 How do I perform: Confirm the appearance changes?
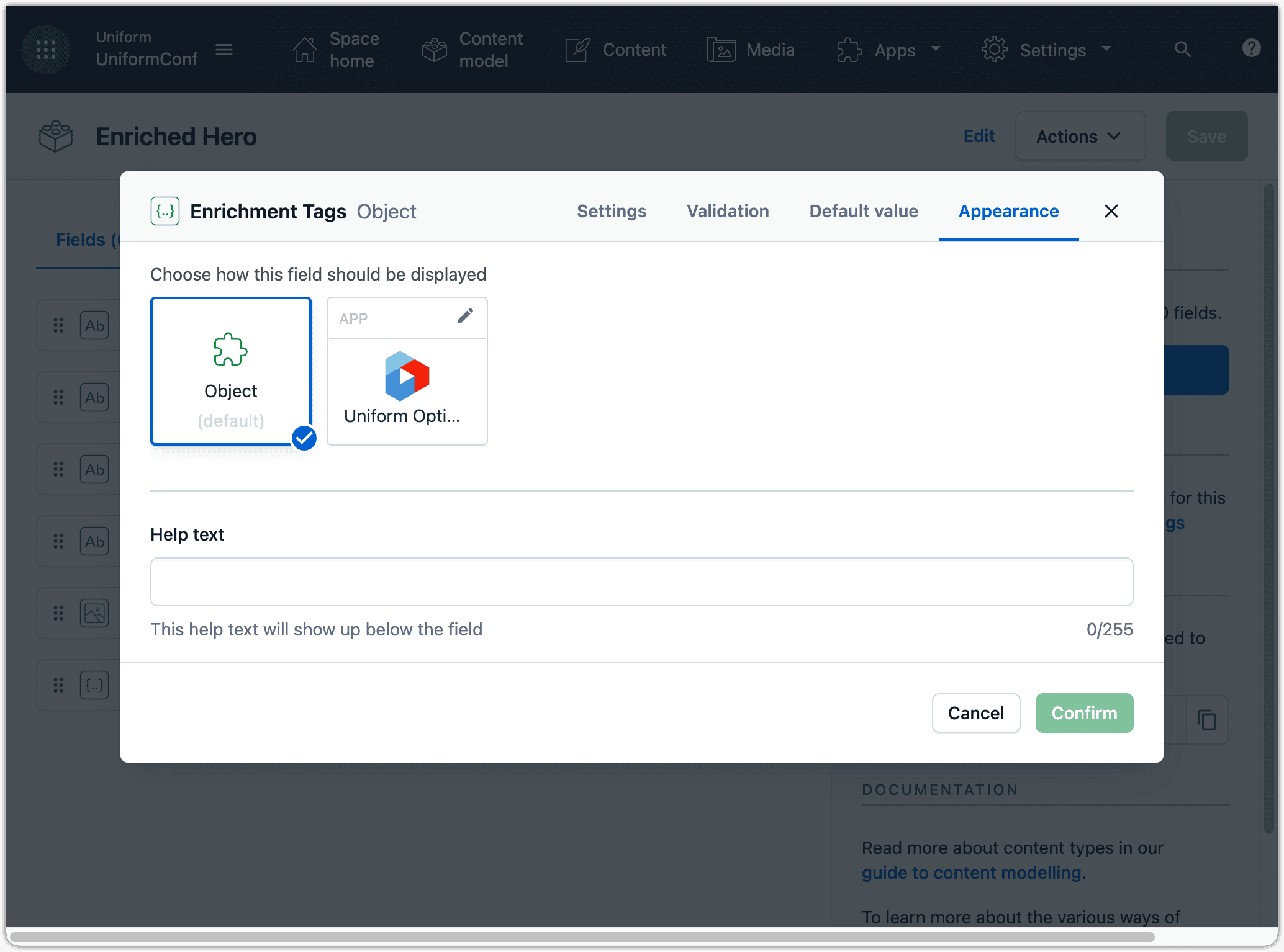(x=1083, y=713)
